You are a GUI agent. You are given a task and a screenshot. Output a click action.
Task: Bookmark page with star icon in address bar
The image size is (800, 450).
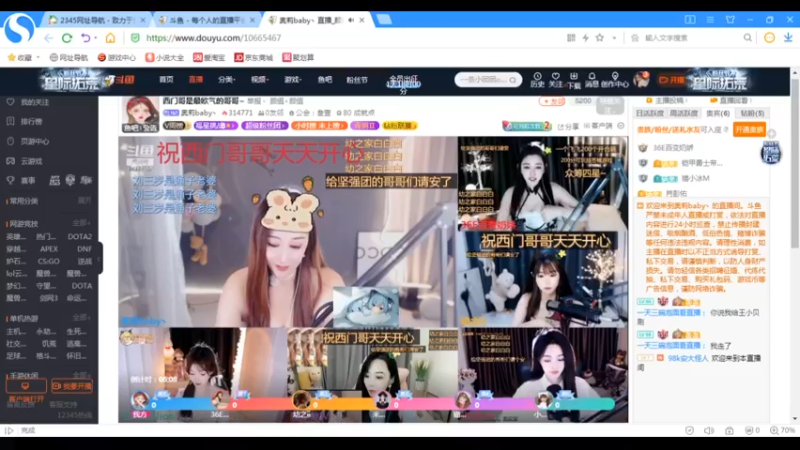click(600, 38)
